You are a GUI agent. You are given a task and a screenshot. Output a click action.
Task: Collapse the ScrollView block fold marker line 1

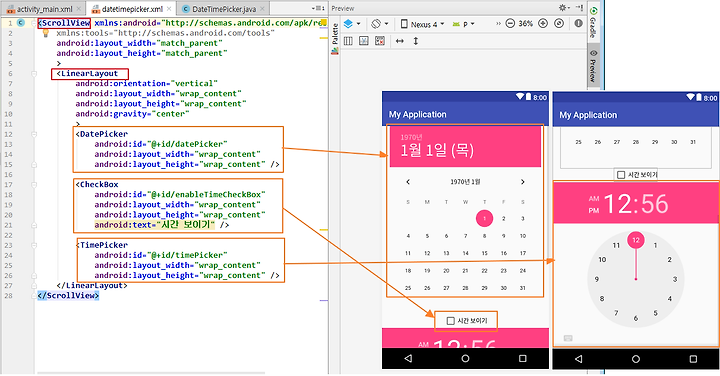click(x=34, y=22)
